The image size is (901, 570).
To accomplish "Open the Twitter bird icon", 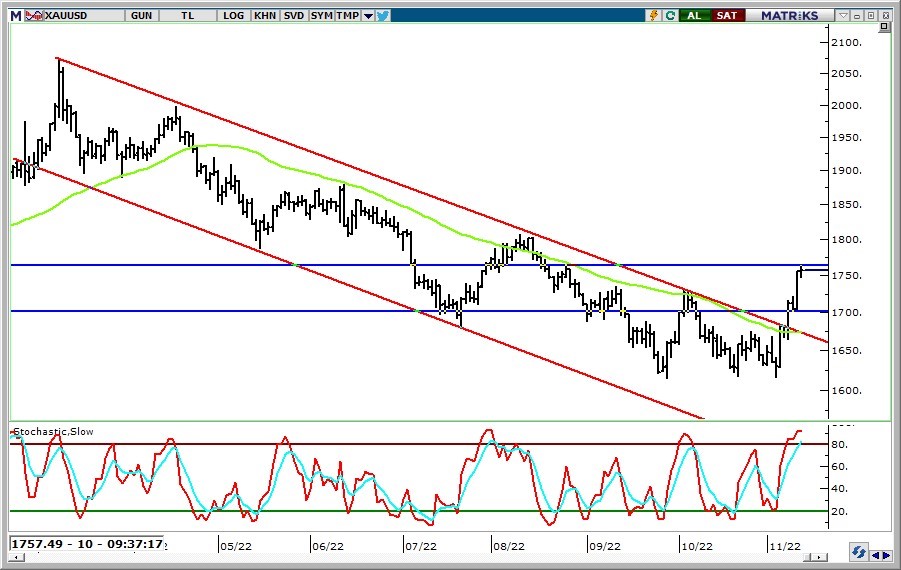I will pos(384,16).
